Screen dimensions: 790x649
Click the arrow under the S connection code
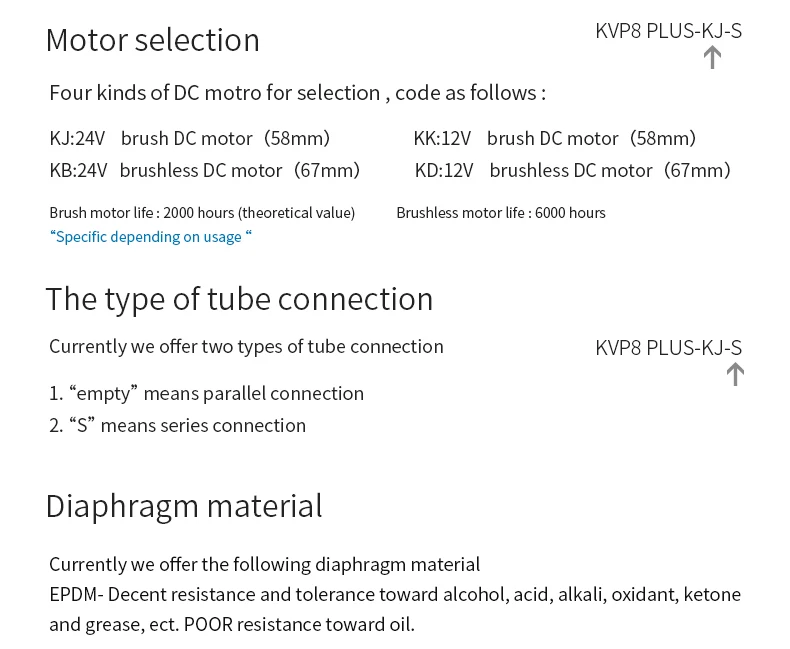735,374
